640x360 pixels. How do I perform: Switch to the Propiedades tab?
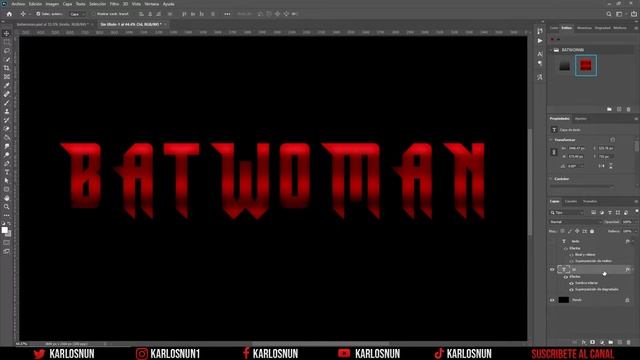[560, 119]
